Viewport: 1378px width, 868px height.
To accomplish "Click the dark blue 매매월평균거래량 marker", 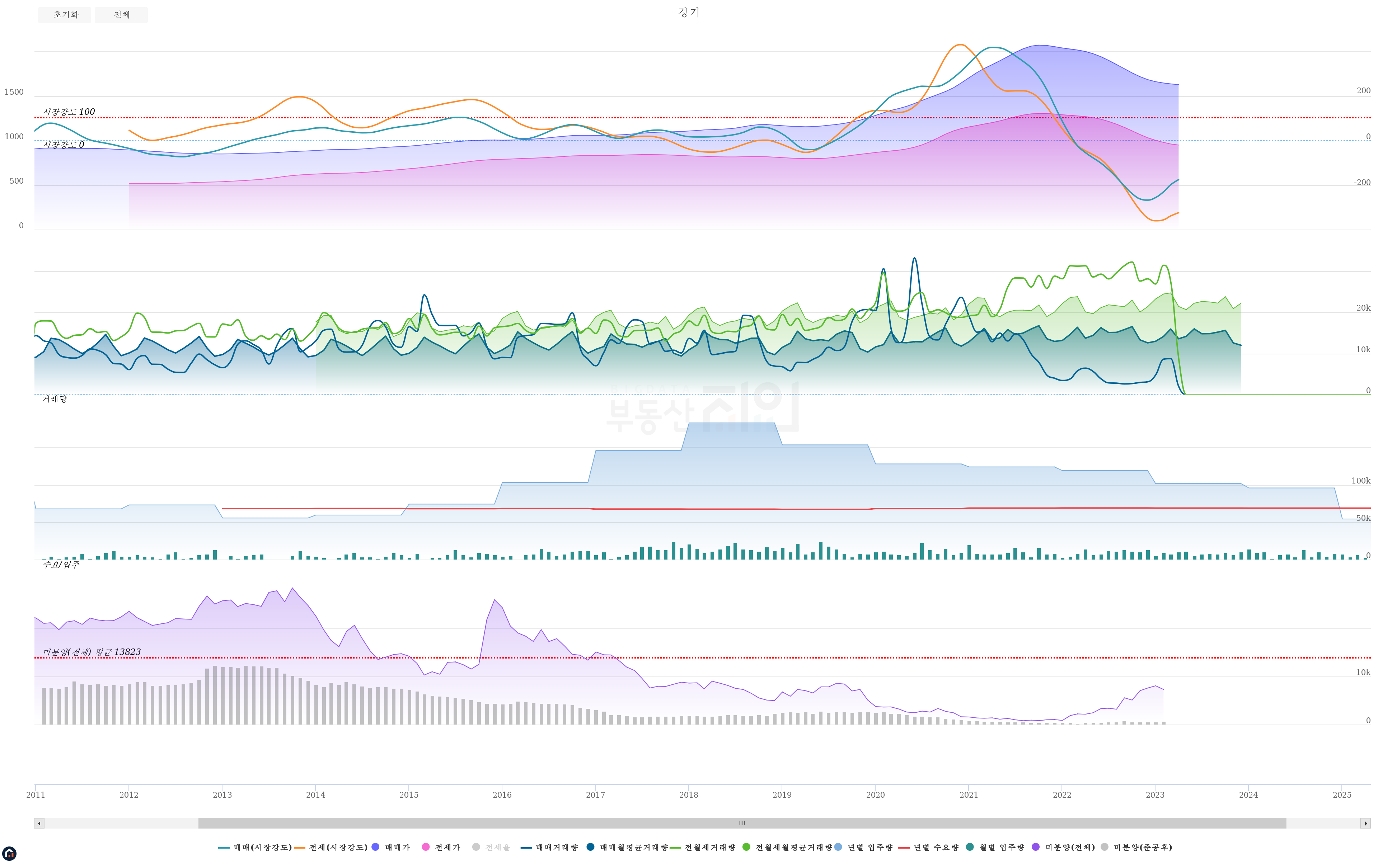I will (x=591, y=847).
